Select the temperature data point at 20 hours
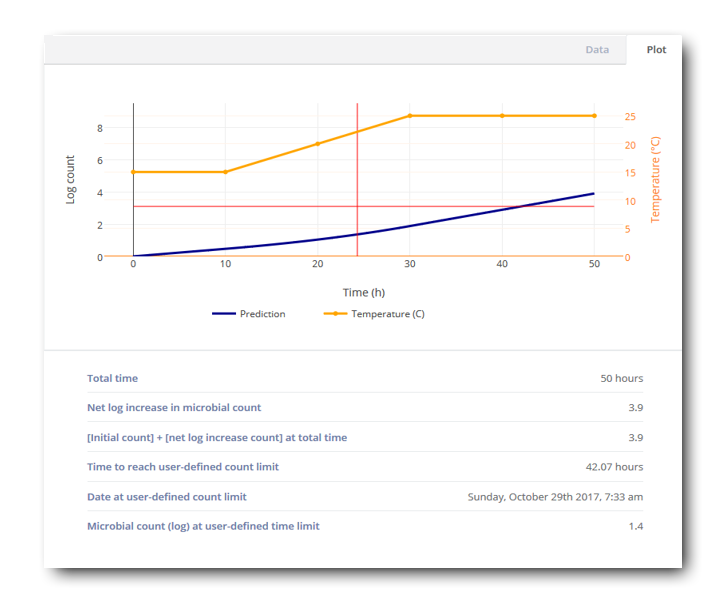The height and width of the screenshot is (607, 717). pyautogui.click(x=318, y=144)
